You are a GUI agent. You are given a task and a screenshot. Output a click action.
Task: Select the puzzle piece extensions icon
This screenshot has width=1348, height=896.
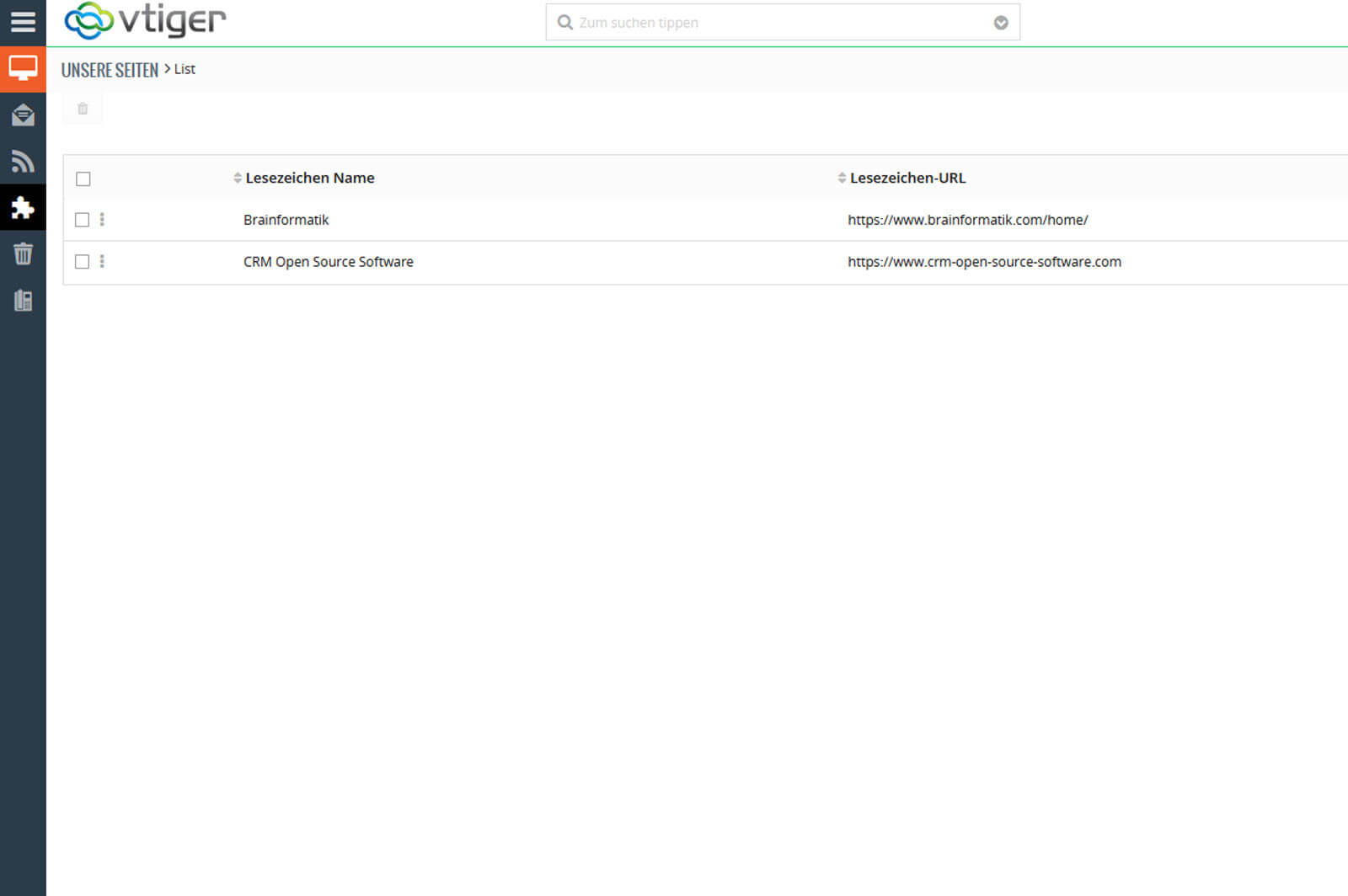tap(23, 207)
